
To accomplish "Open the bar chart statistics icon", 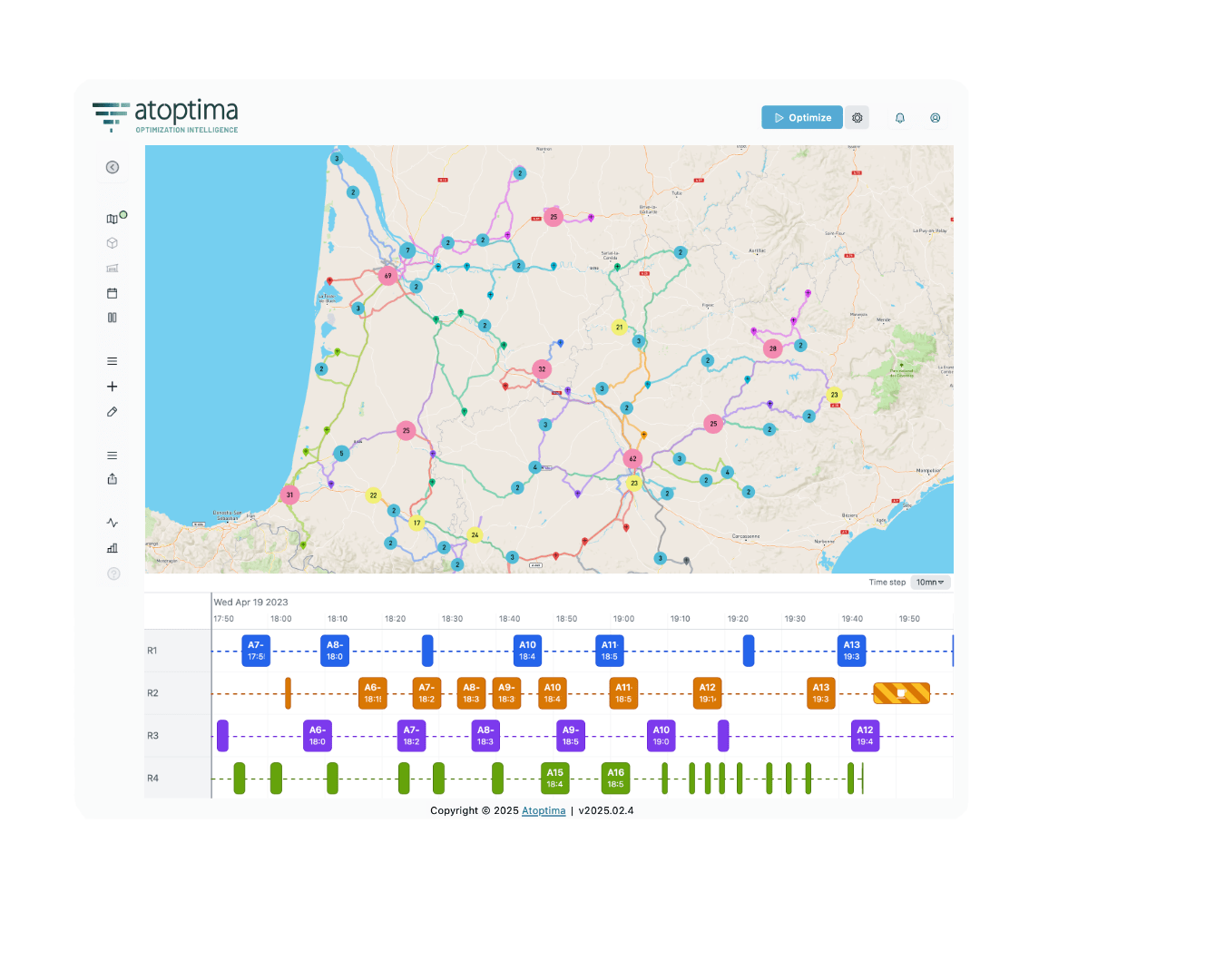I will click(x=113, y=548).
